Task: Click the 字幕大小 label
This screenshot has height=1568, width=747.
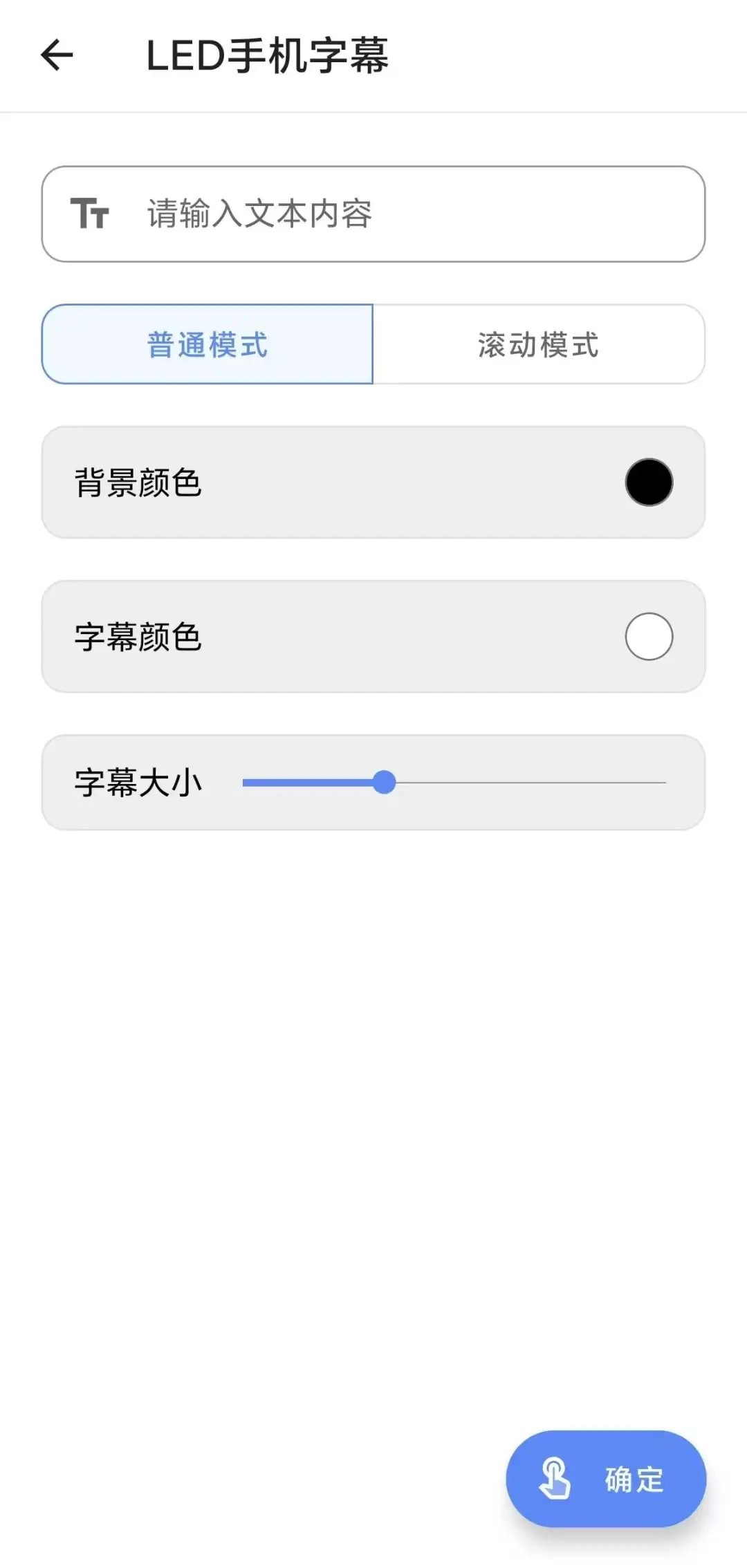Action: [x=138, y=783]
